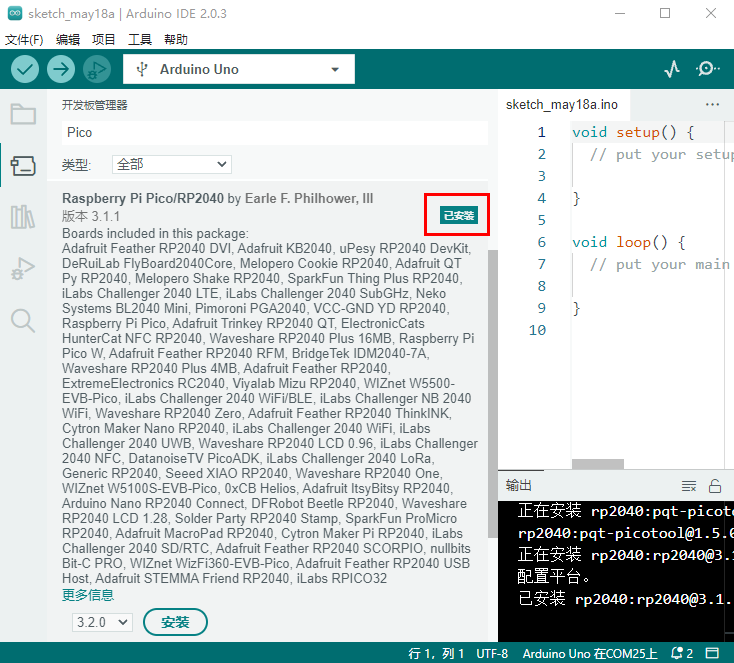Click Arduino Uno 在COM25上 in status bar
The height and width of the screenshot is (663, 734).
tap(590, 653)
